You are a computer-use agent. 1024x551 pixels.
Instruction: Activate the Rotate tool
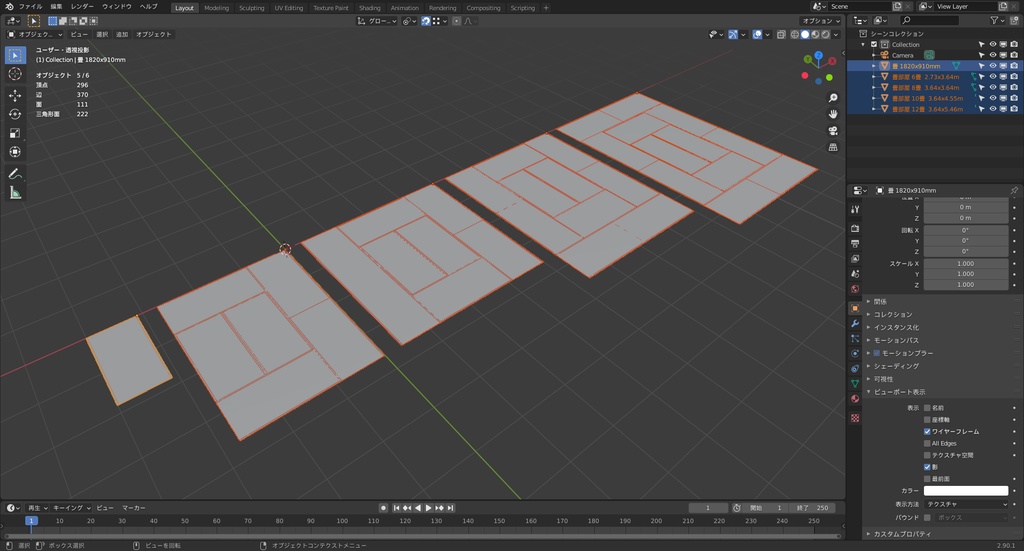15,114
